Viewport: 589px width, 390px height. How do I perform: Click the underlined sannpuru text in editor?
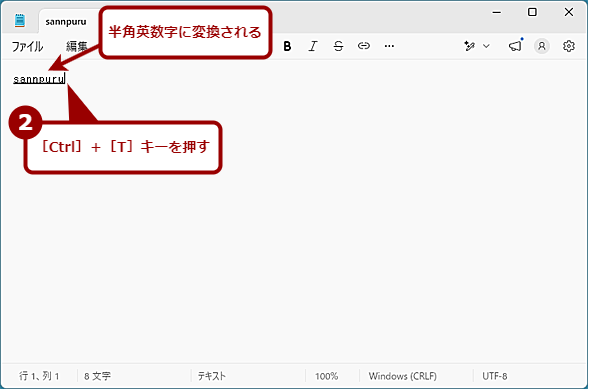[x=39, y=79]
